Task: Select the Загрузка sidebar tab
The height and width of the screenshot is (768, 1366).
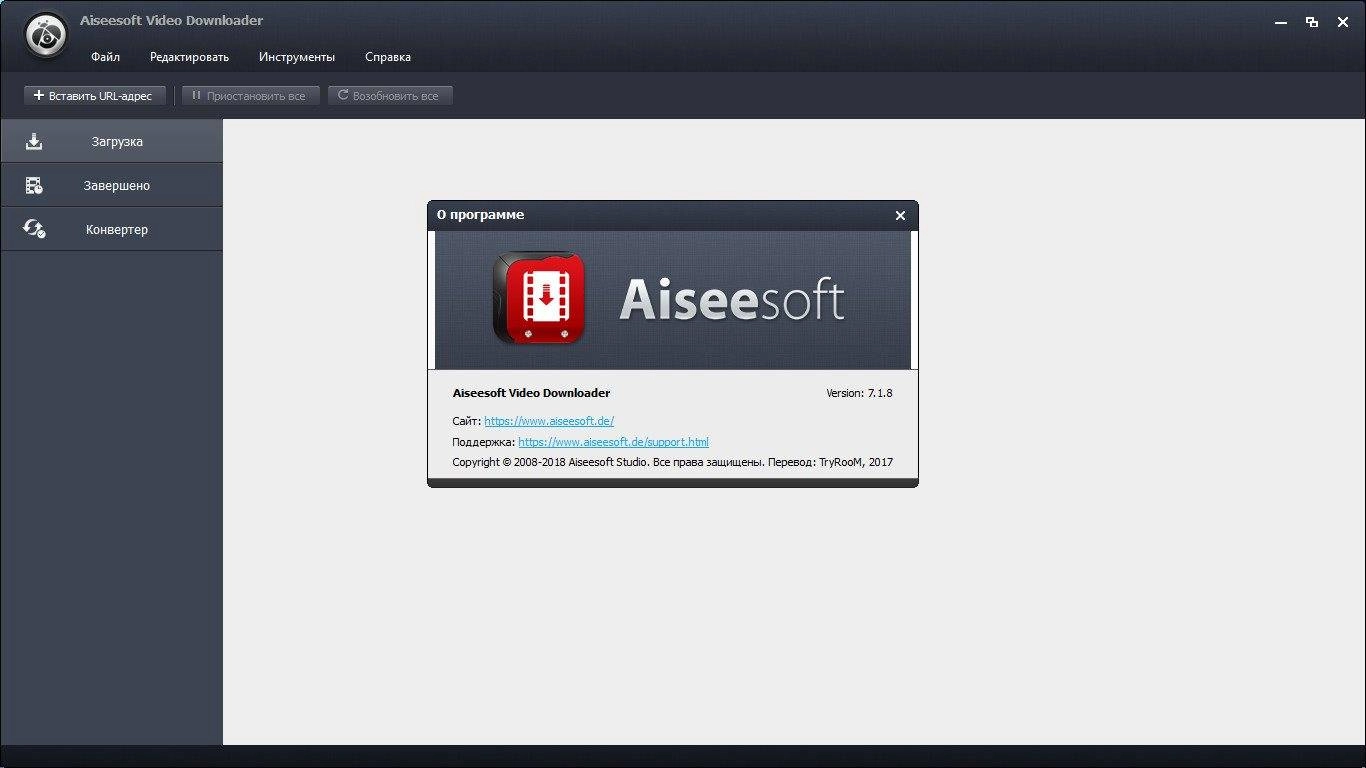Action: [111, 141]
